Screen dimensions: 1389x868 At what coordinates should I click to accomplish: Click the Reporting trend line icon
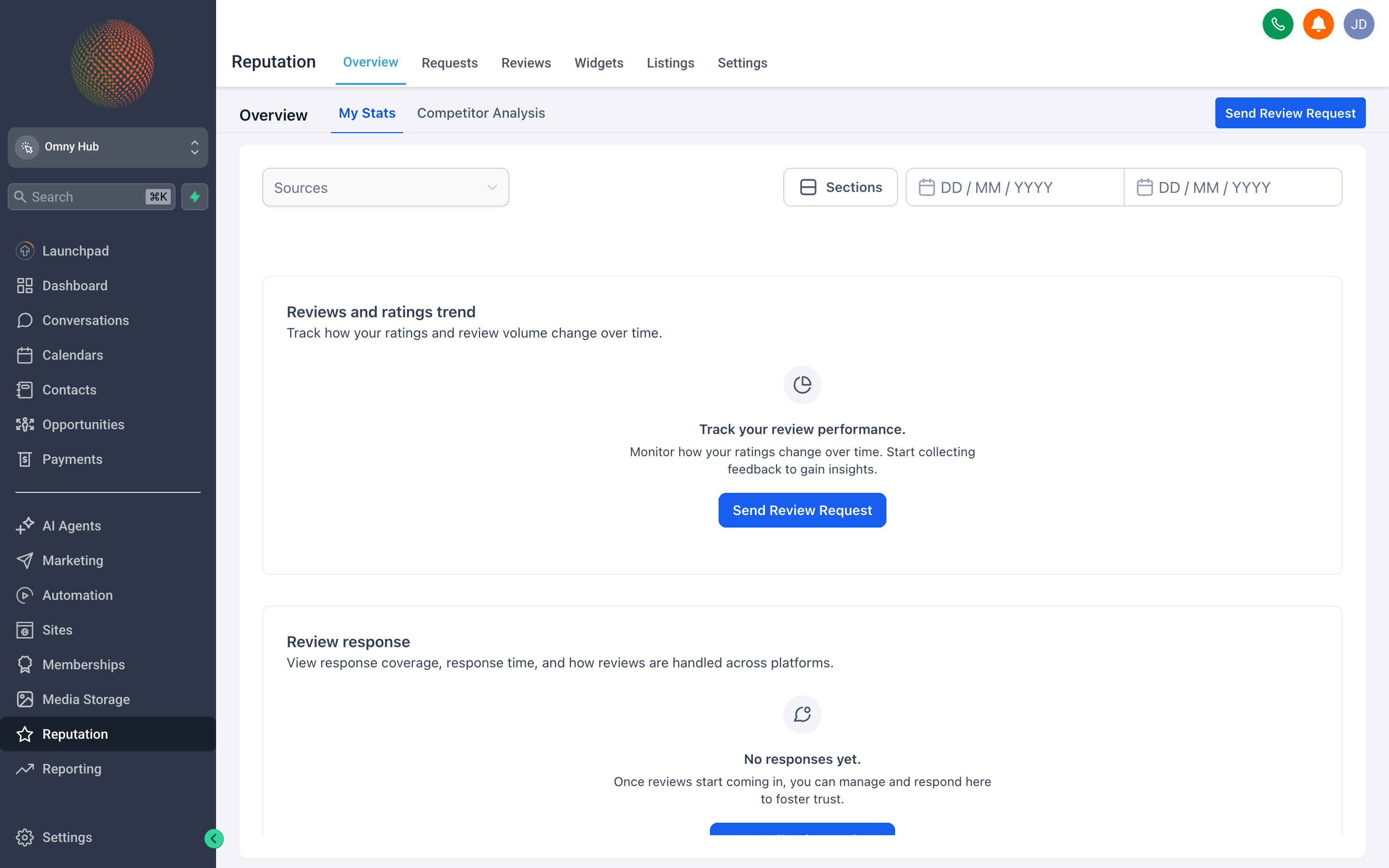[x=25, y=769]
